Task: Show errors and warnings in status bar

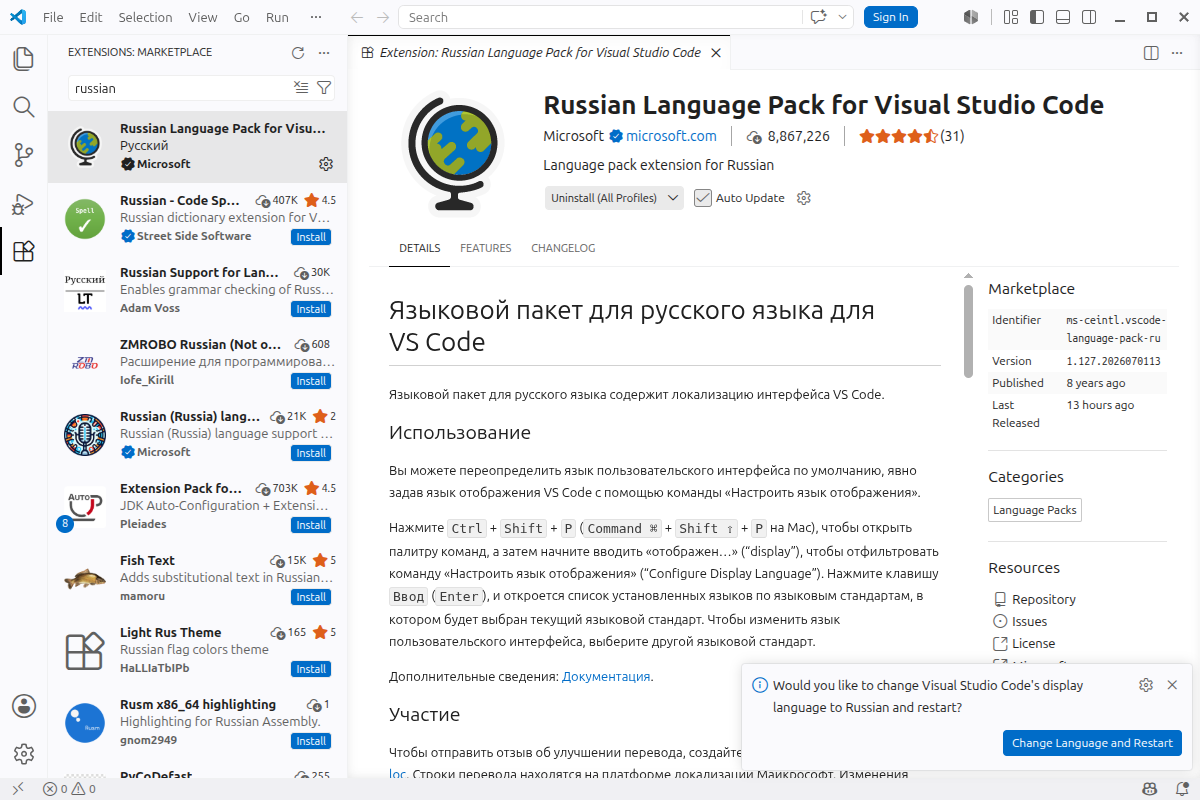Action: (69, 789)
